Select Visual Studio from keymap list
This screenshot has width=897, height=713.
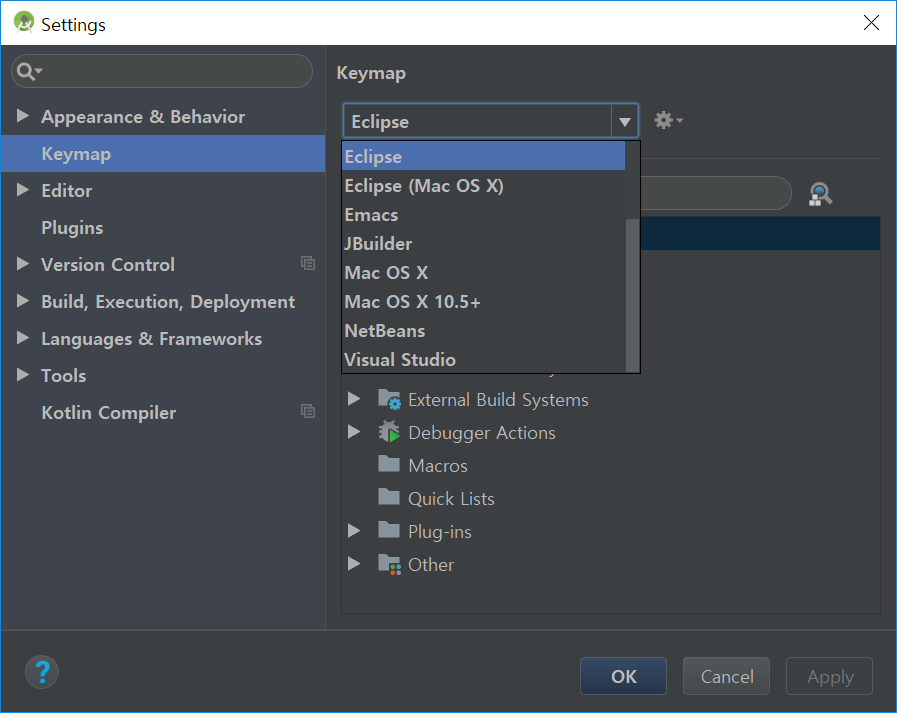point(400,360)
